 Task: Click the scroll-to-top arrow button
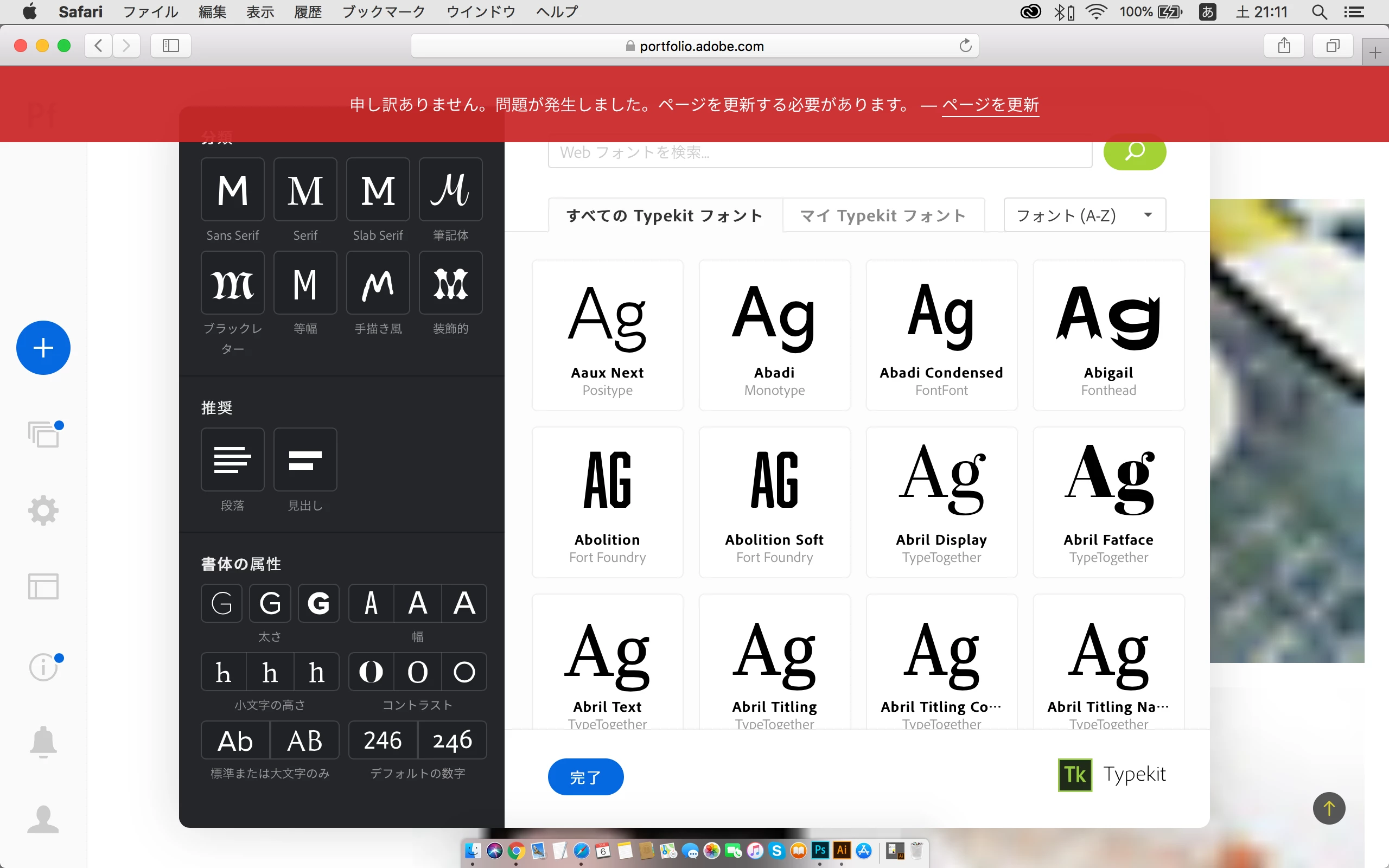tap(1329, 808)
